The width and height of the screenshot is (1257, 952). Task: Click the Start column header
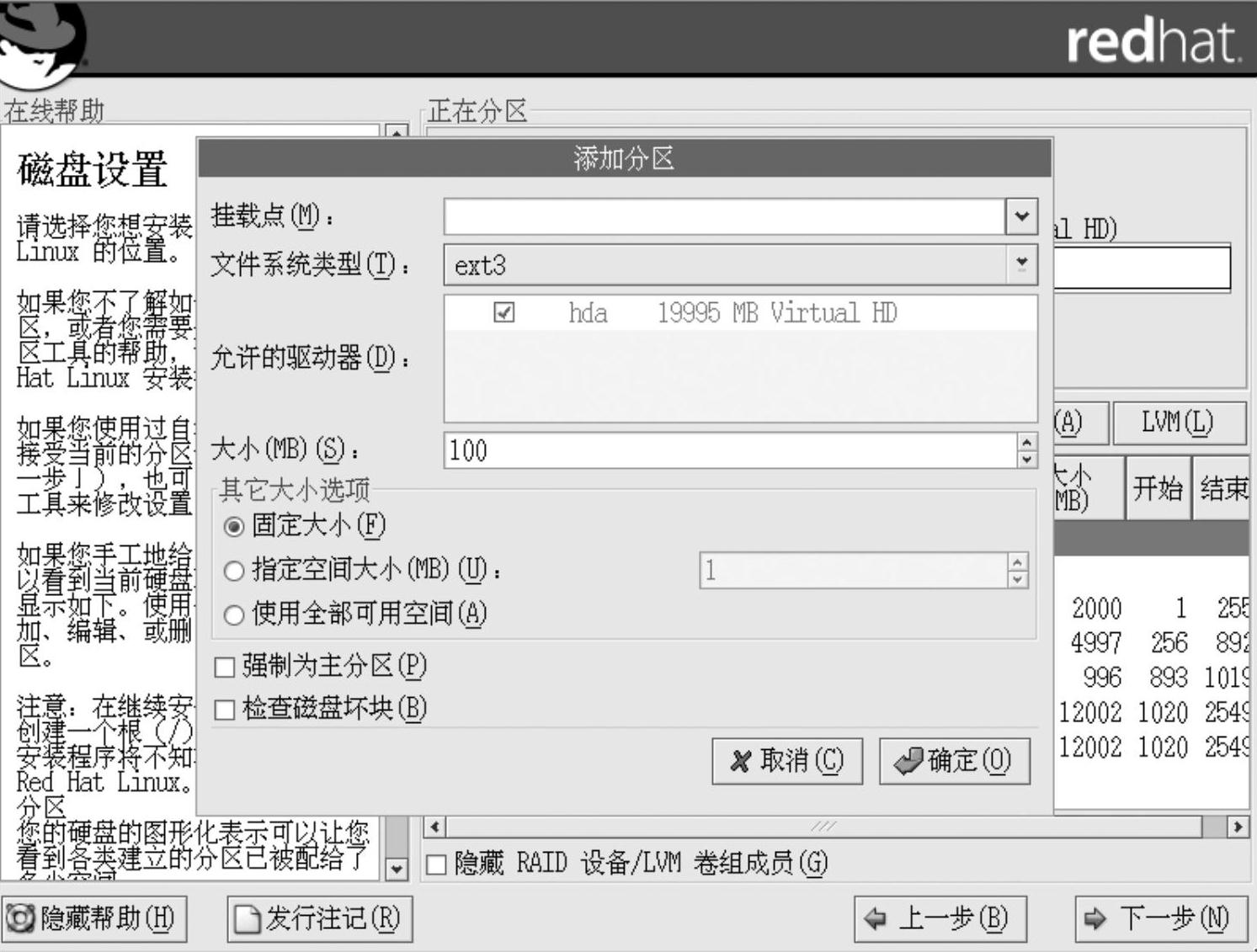click(x=1158, y=488)
